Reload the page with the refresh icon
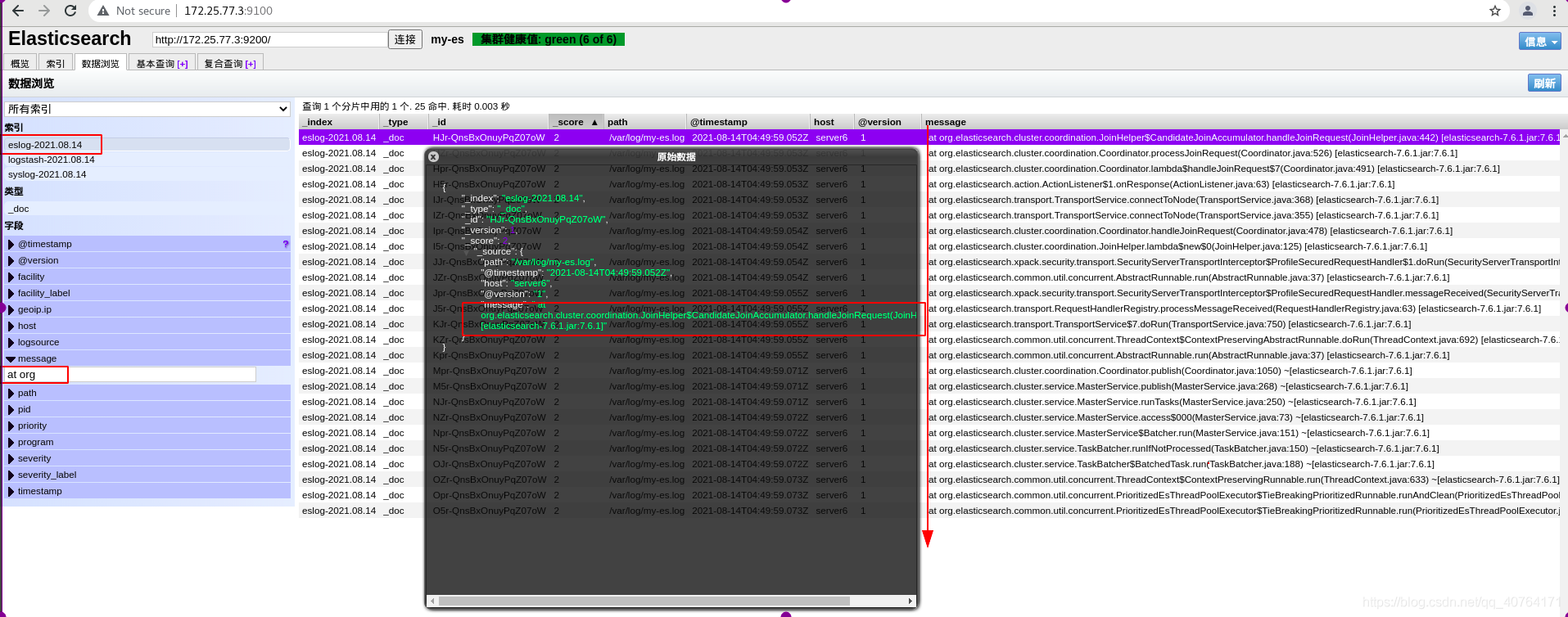Viewport: 1568px width, 617px height. pos(70,11)
